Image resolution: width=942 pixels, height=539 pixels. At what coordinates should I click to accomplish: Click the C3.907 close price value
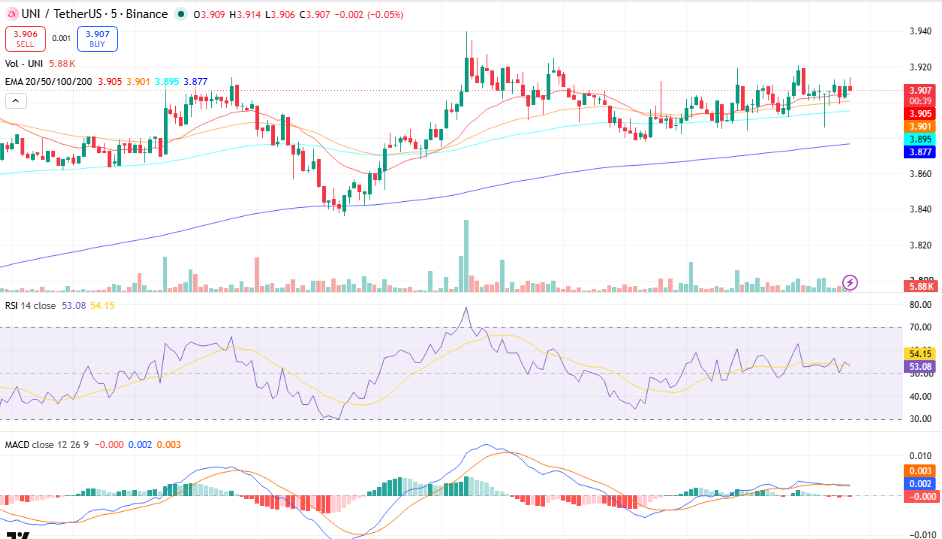[314, 14]
